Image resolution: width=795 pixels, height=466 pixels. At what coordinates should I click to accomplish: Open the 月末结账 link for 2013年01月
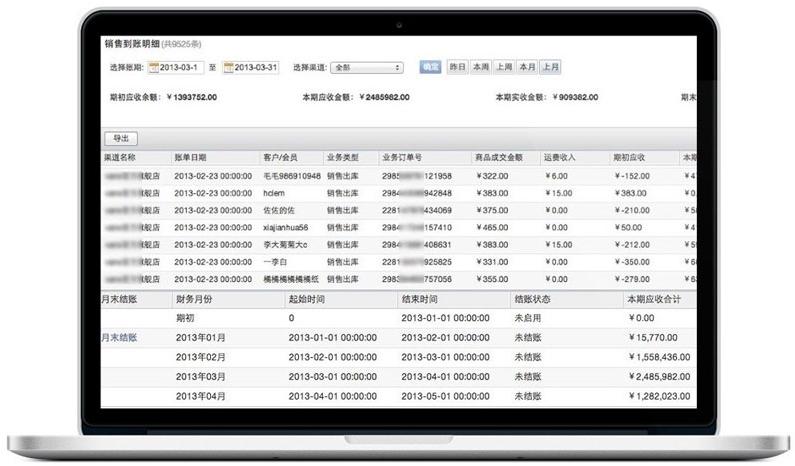[x=119, y=338]
